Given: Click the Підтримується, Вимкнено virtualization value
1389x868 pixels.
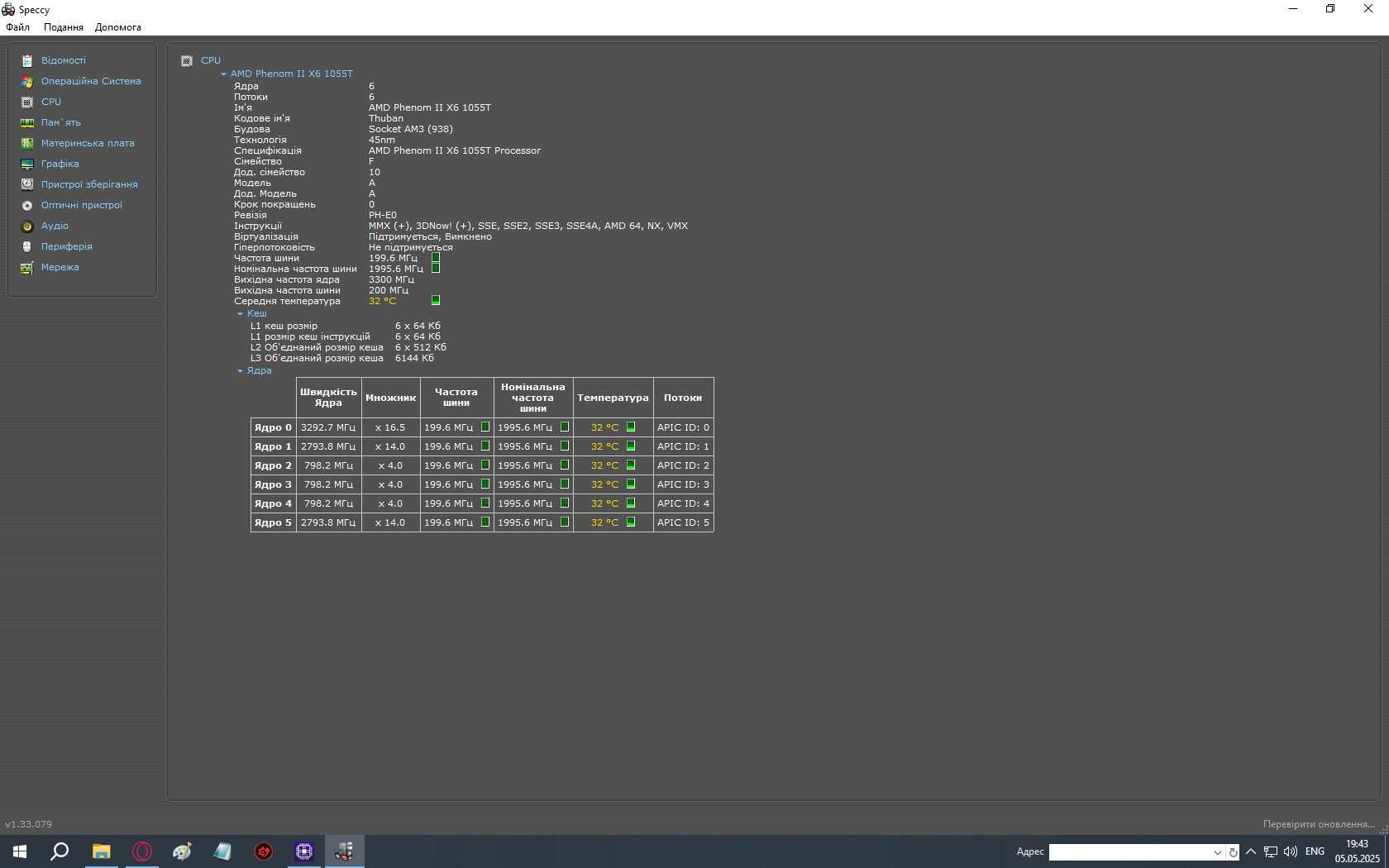Looking at the screenshot, I should point(430,236).
